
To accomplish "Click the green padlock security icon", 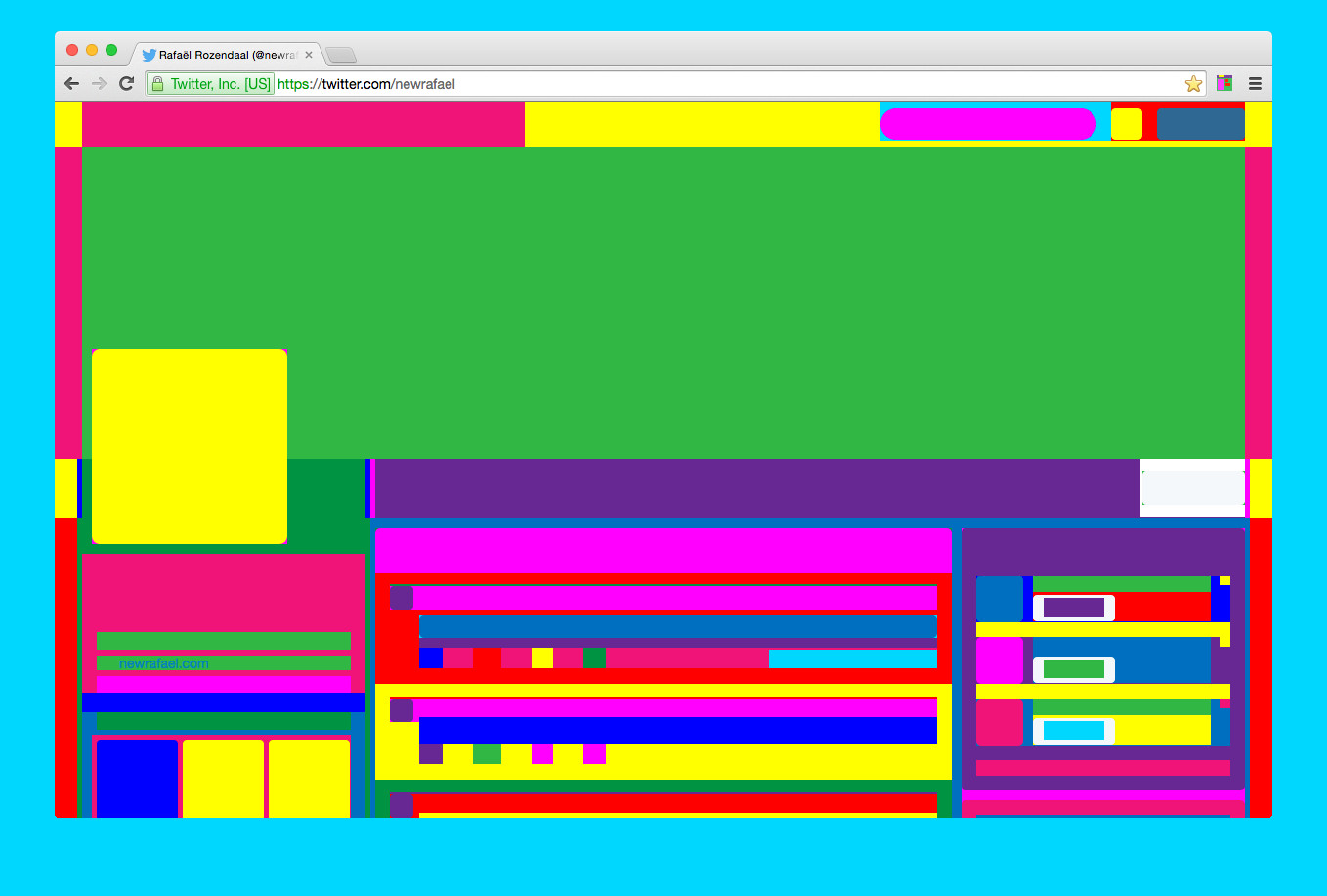I will coord(158,84).
